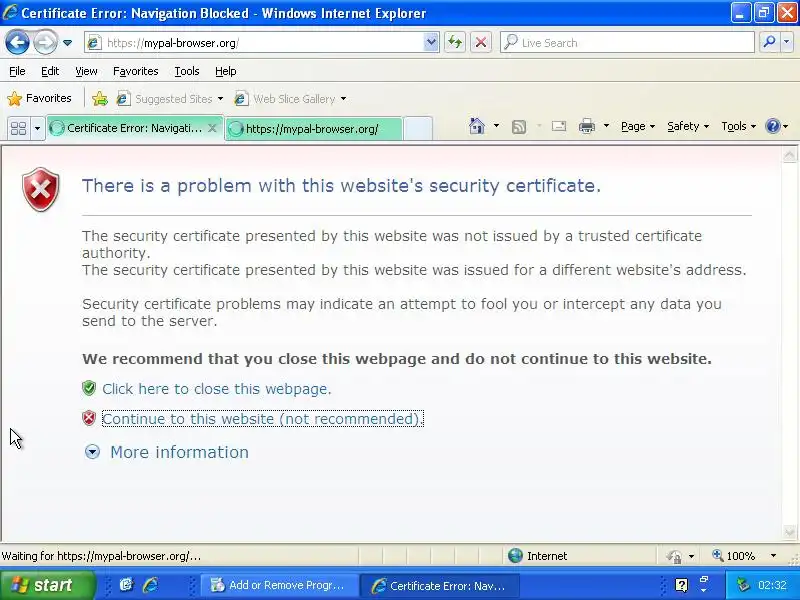
Task: Click the Refresh page icon
Action: 455,42
